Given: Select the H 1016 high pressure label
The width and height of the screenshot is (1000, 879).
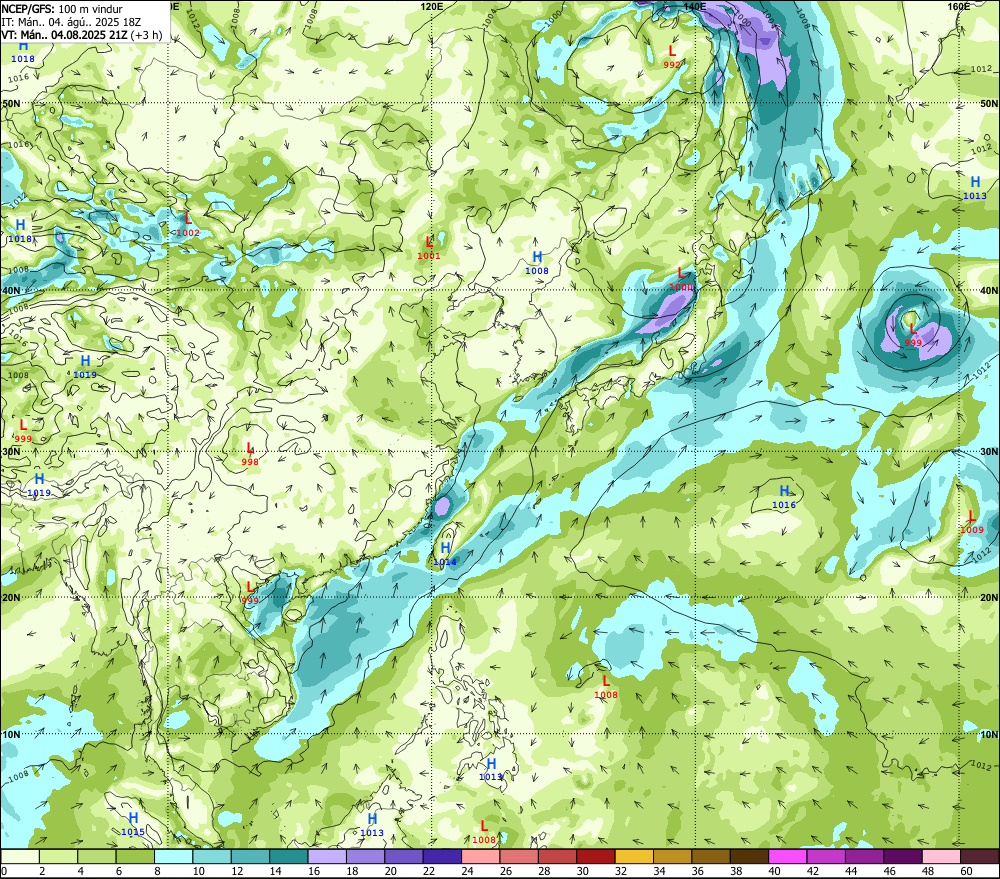Looking at the screenshot, I should 784,497.
